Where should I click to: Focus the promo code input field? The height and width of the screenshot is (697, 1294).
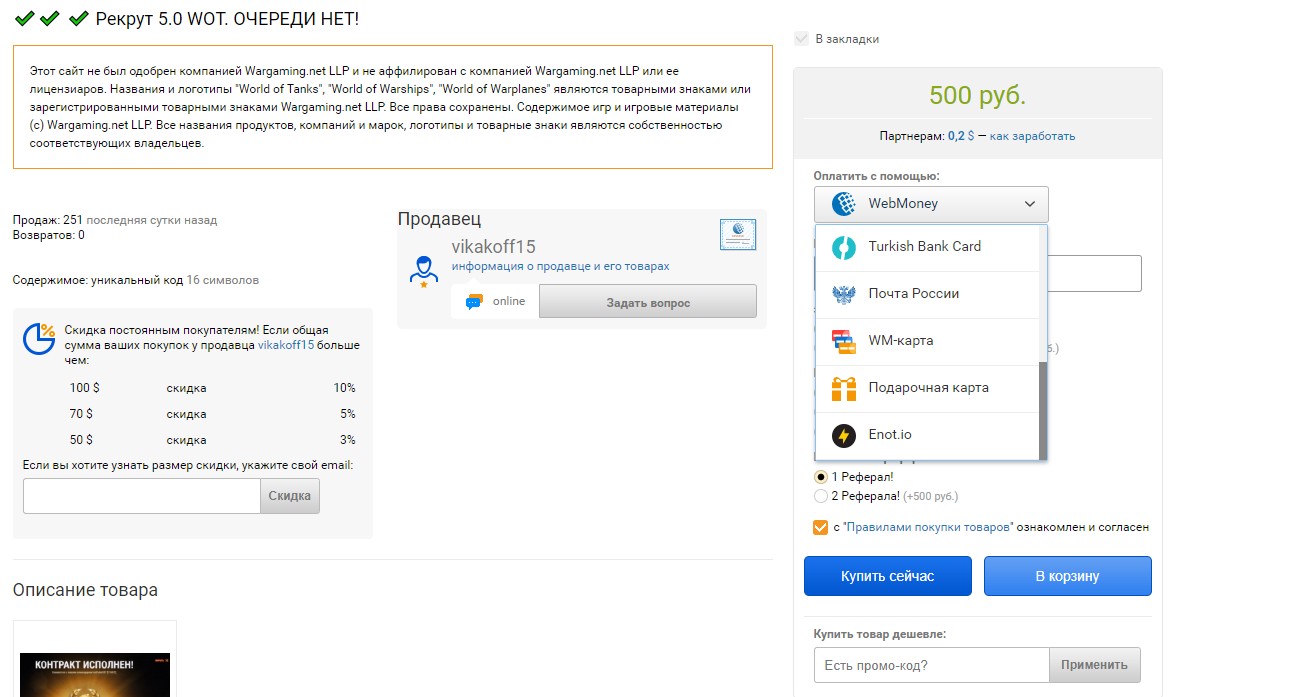pos(931,665)
